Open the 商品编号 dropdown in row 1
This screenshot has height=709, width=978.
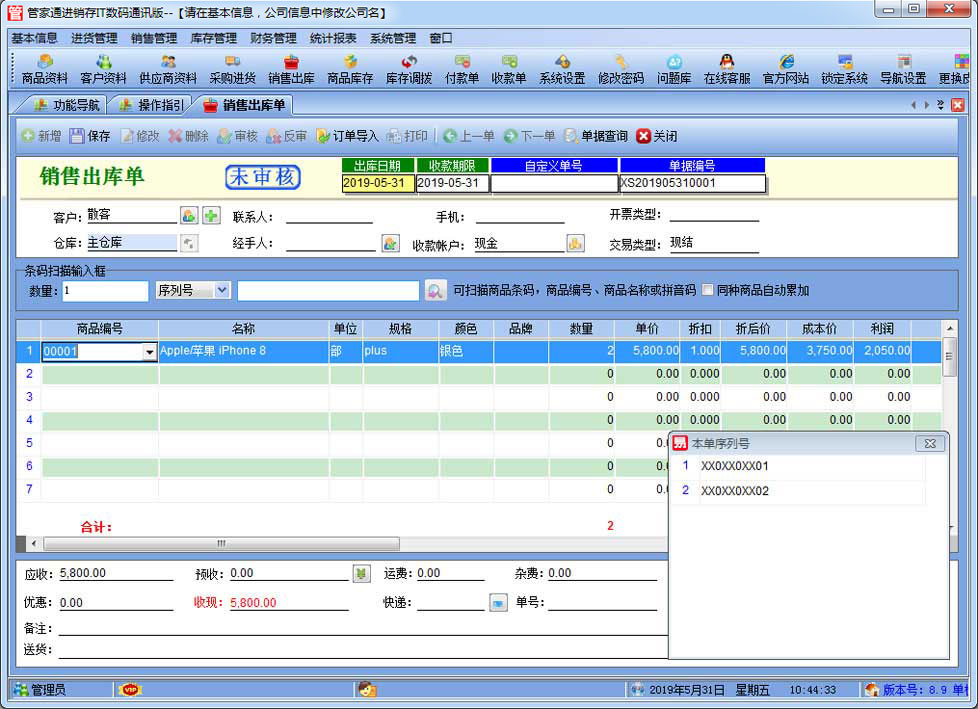[150, 352]
